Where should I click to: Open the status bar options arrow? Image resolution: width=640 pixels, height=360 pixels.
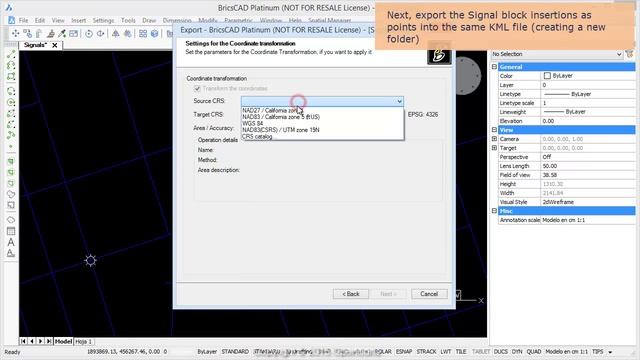point(610,352)
